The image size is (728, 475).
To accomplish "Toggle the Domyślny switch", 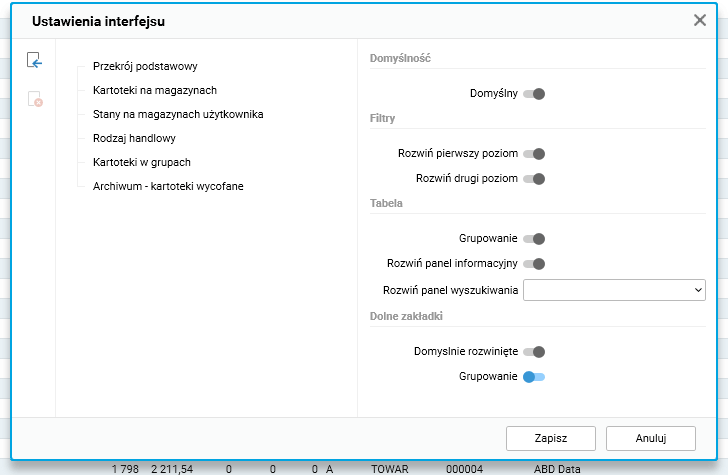I will tap(534, 94).
